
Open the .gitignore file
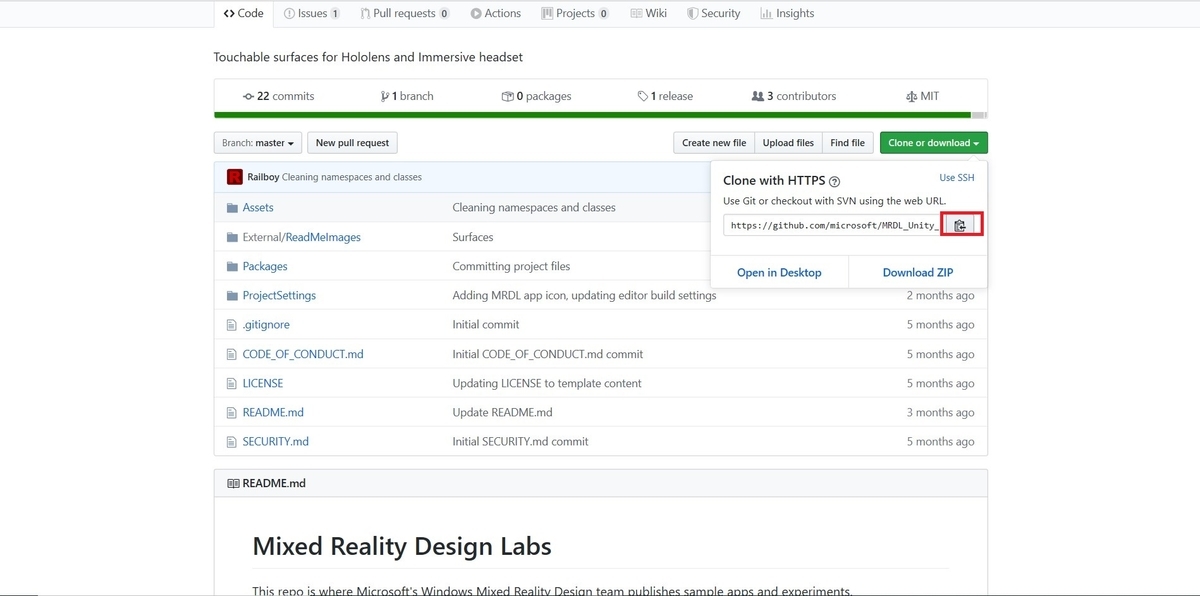click(x=266, y=325)
